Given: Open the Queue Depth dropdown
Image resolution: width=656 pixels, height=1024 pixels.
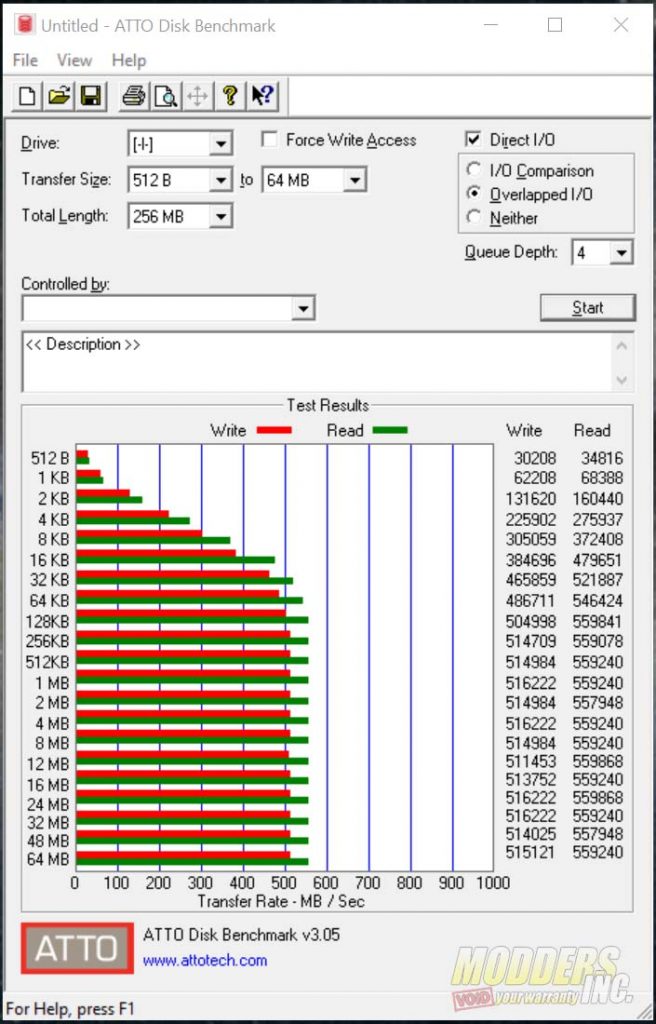Looking at the screenshot, I should (x=621, y=253).
